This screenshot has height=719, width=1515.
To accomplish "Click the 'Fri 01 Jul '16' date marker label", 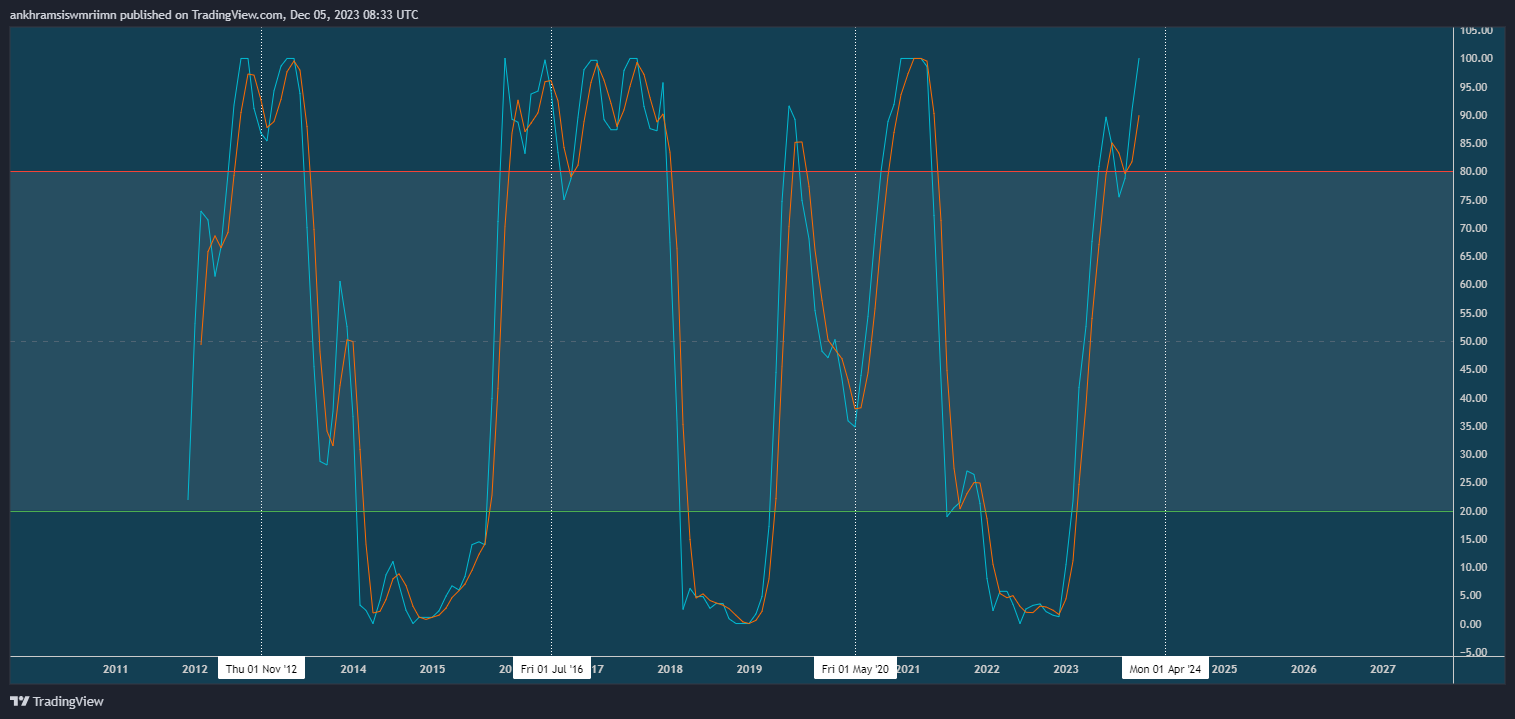I will (551, 669).
